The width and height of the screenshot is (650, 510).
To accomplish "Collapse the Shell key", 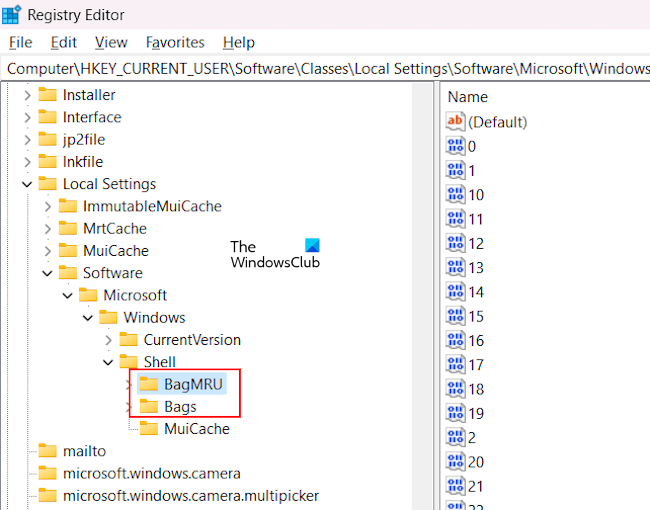I will coord(108,362).
